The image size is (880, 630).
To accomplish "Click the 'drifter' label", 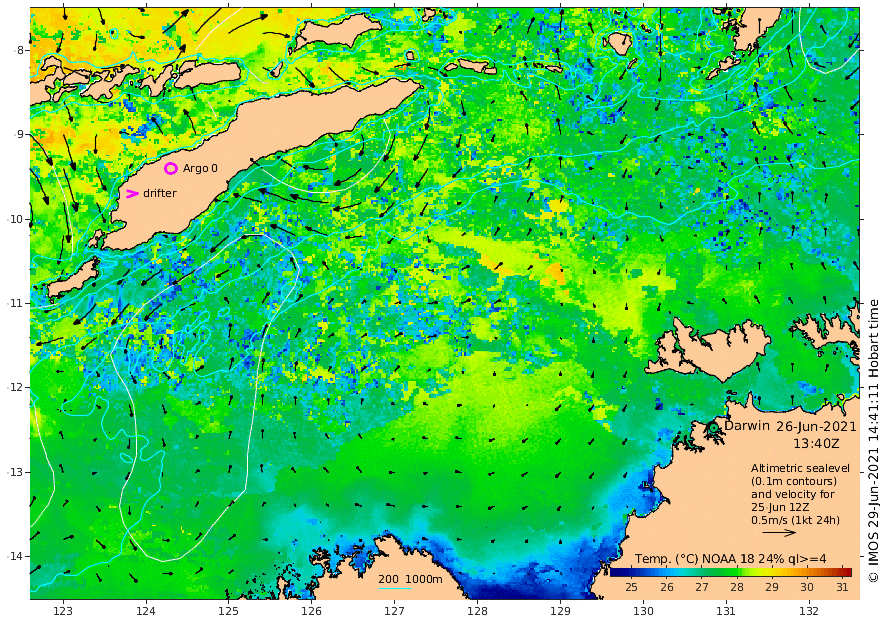I will pyautogui.click(x=160, y=193).
